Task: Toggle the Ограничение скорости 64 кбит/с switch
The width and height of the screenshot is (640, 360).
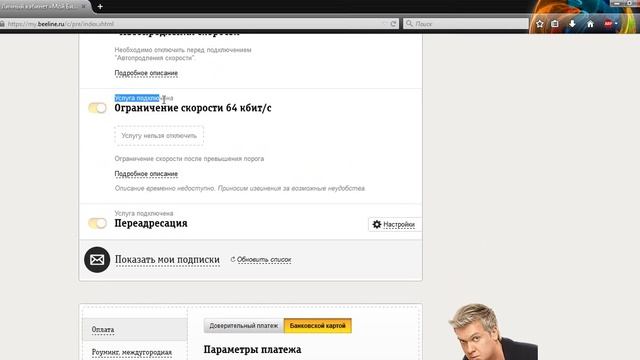Action: coord(97,108)
